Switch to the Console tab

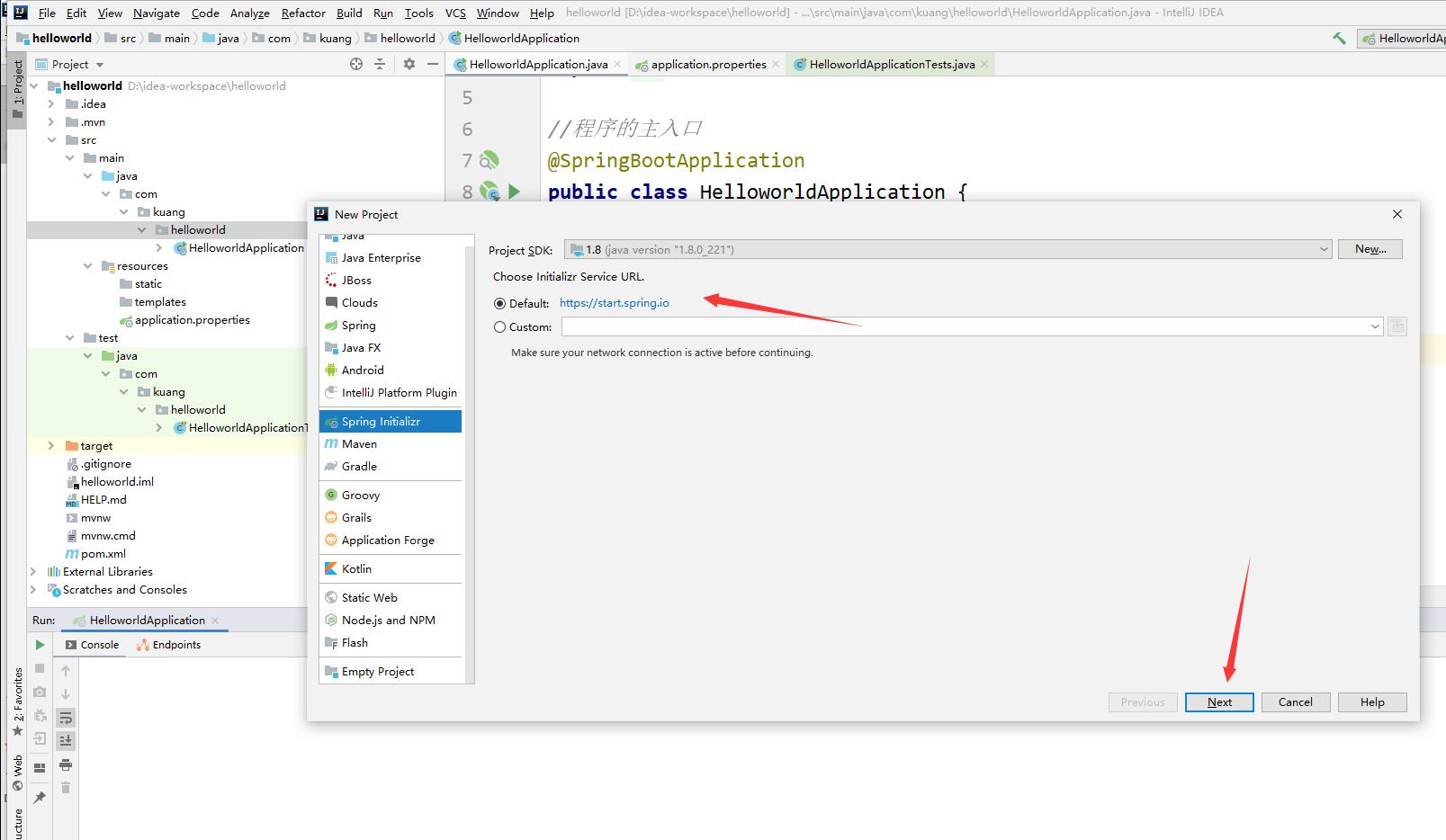pyautogui.click(x=92, y=645)
